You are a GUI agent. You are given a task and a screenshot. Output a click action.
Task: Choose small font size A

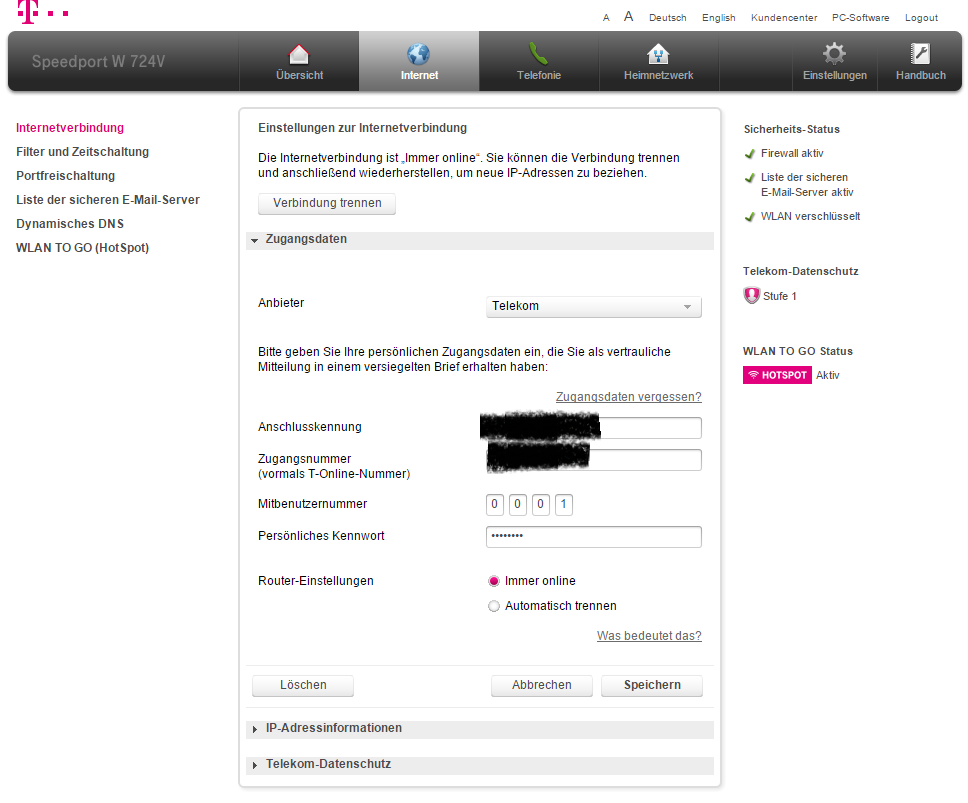pyautogui.click(x=606, y=18)
